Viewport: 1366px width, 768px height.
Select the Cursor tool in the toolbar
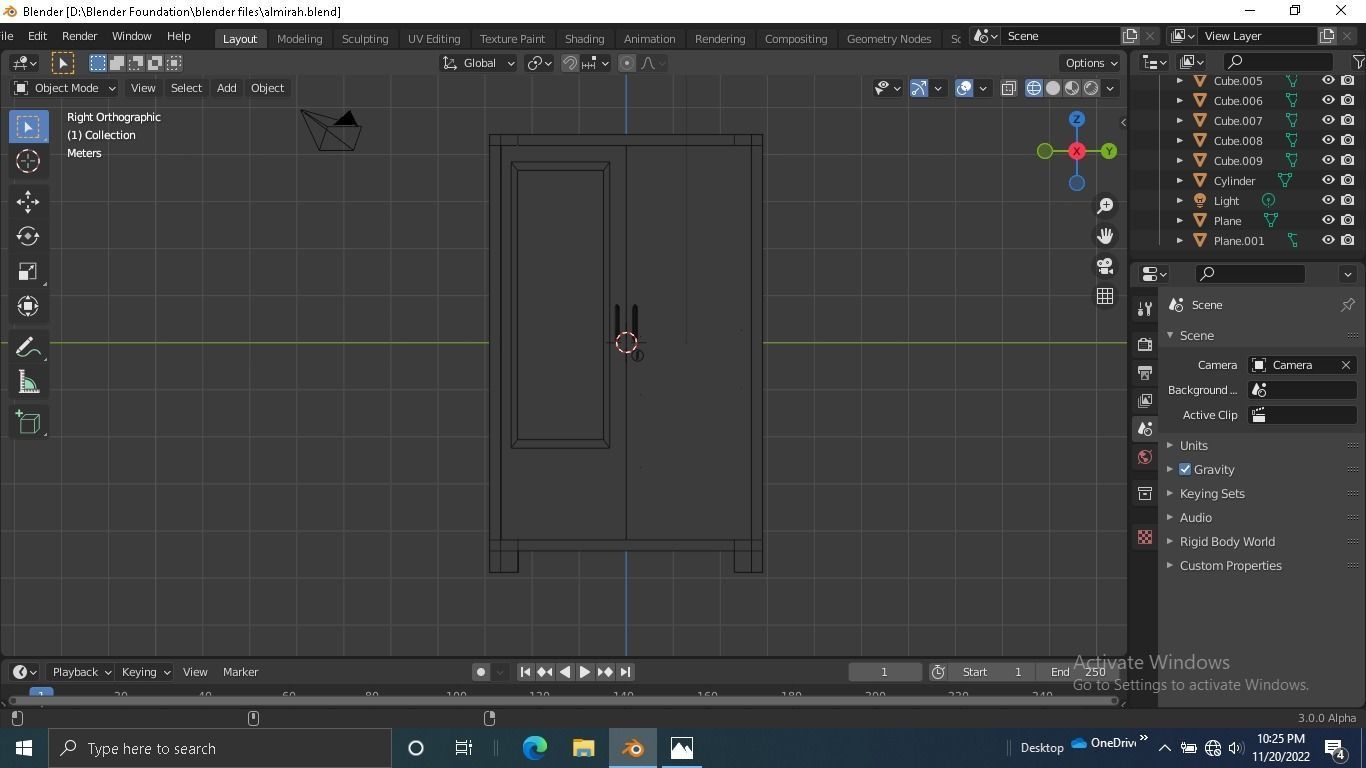(x=28, y=161)
